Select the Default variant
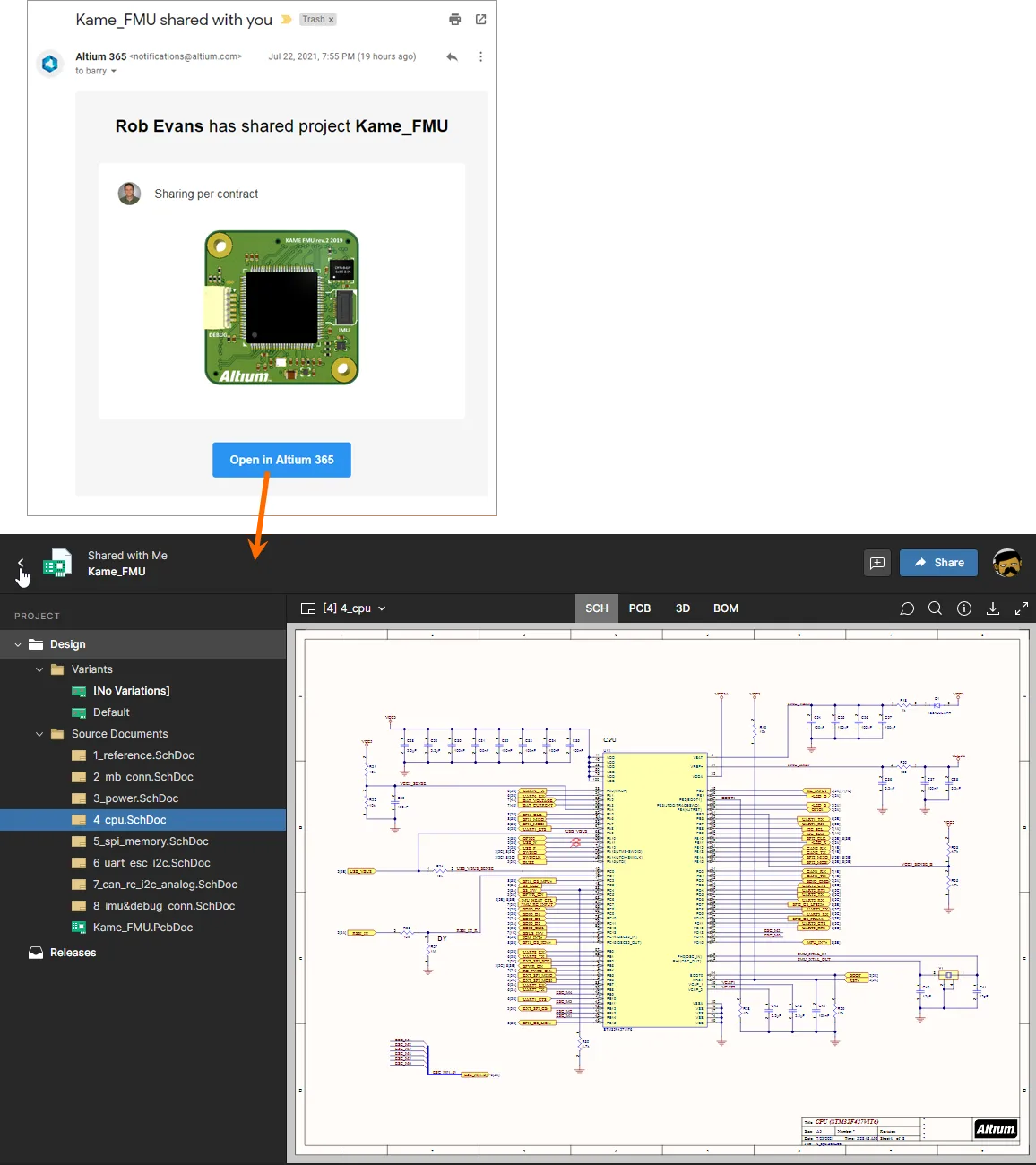The width and height of the screenshot is (1036, 1165). (111, 712)
